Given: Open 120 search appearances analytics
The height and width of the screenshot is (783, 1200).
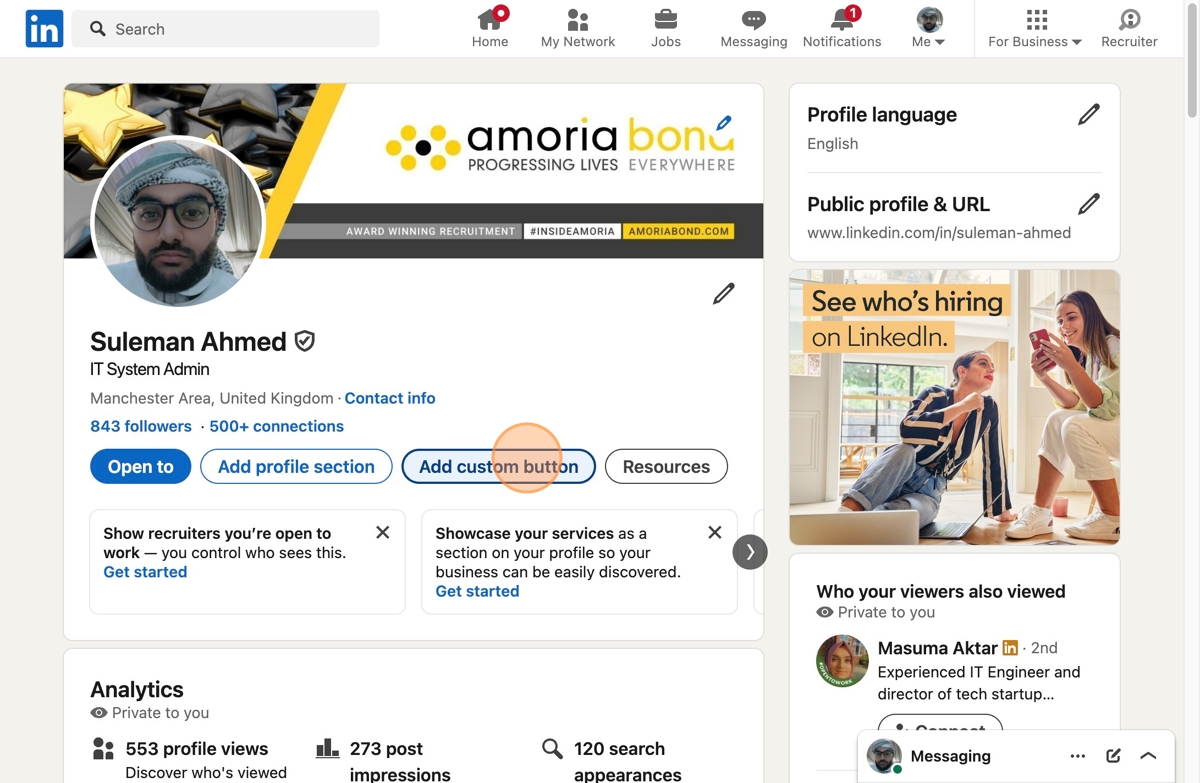Looking at the screenshot, I should 627,761.
